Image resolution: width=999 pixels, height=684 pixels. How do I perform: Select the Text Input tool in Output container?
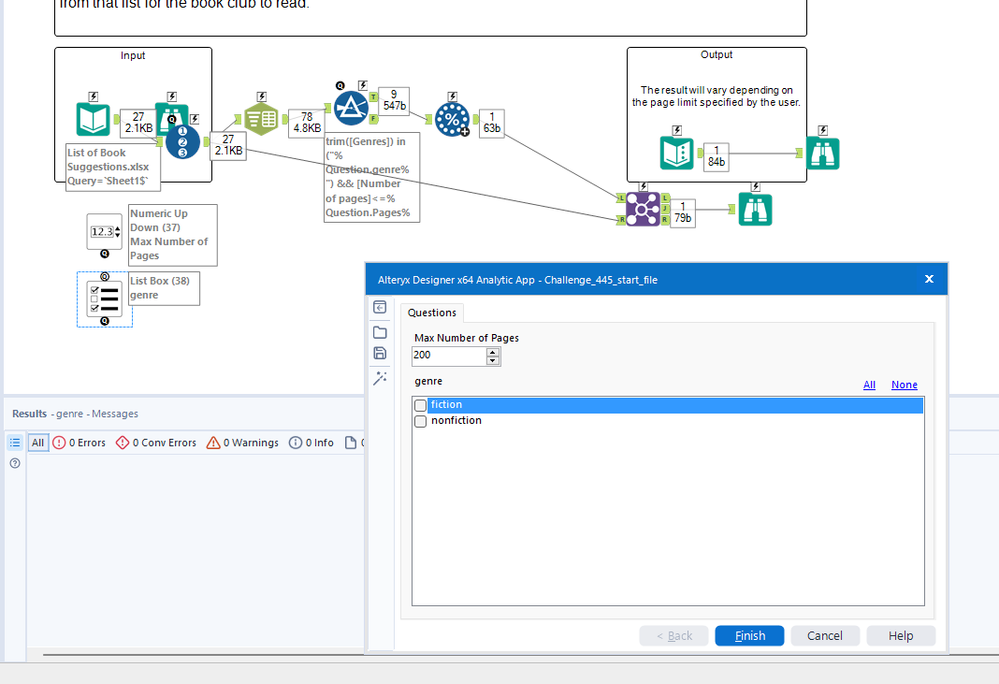pyautogui.click(x=677, y=153)
